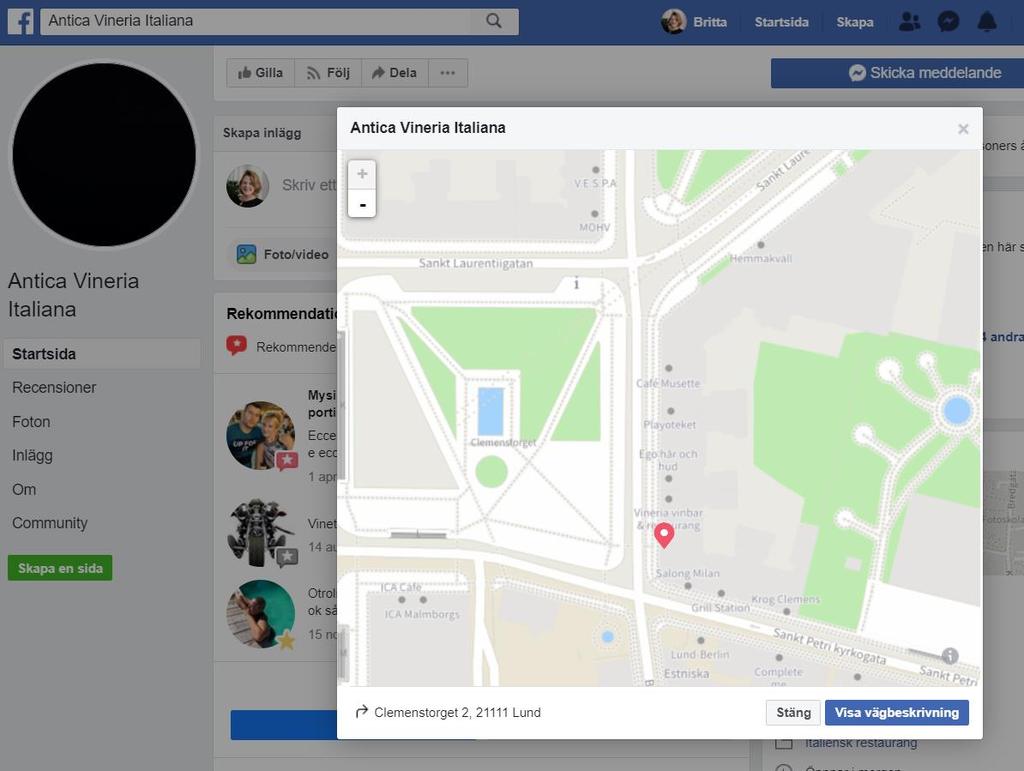Click the Stäng button
Viewport: 1024px width, 771px height.
pos(793,712)
